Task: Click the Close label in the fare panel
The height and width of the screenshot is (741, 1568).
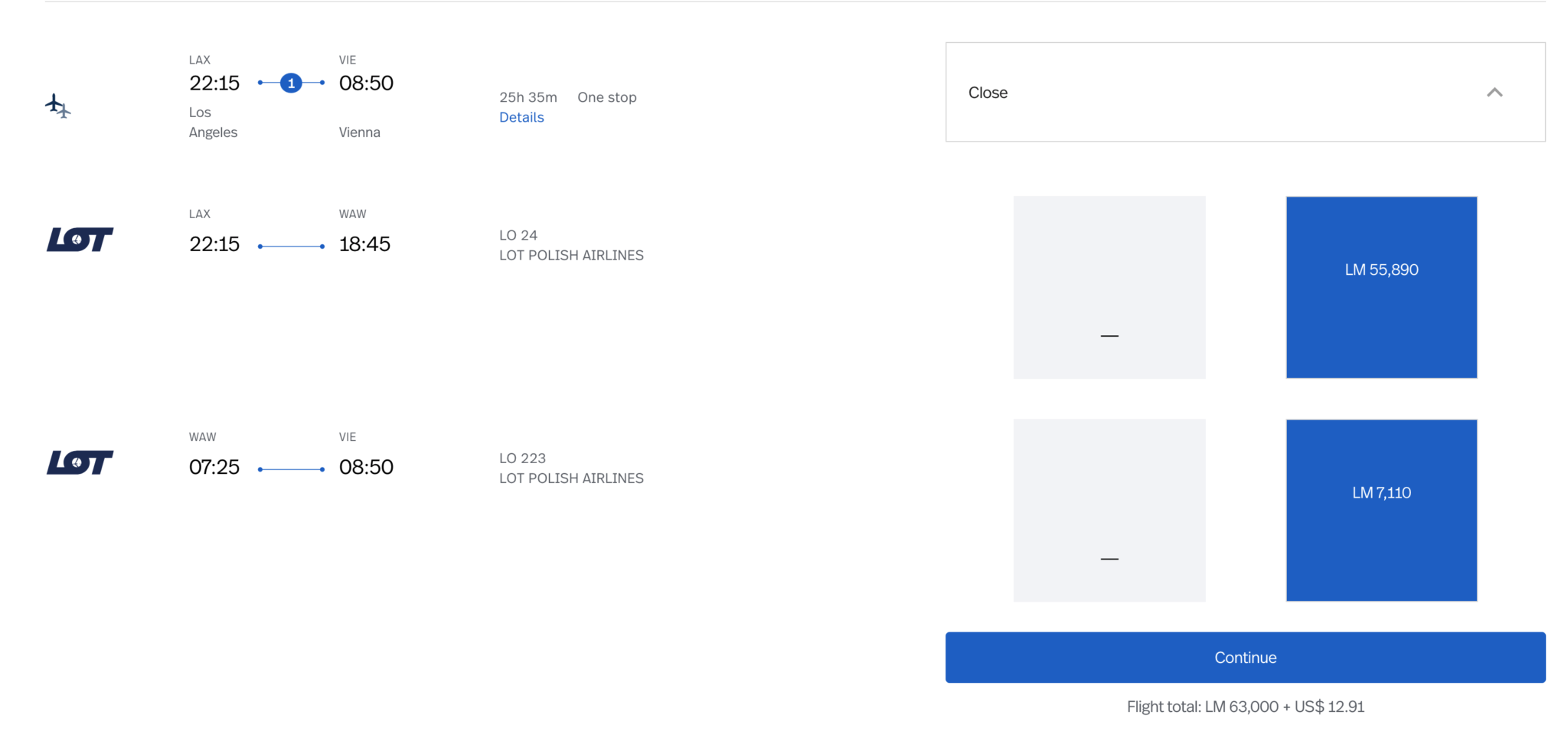Action: (x=988, y=93)
